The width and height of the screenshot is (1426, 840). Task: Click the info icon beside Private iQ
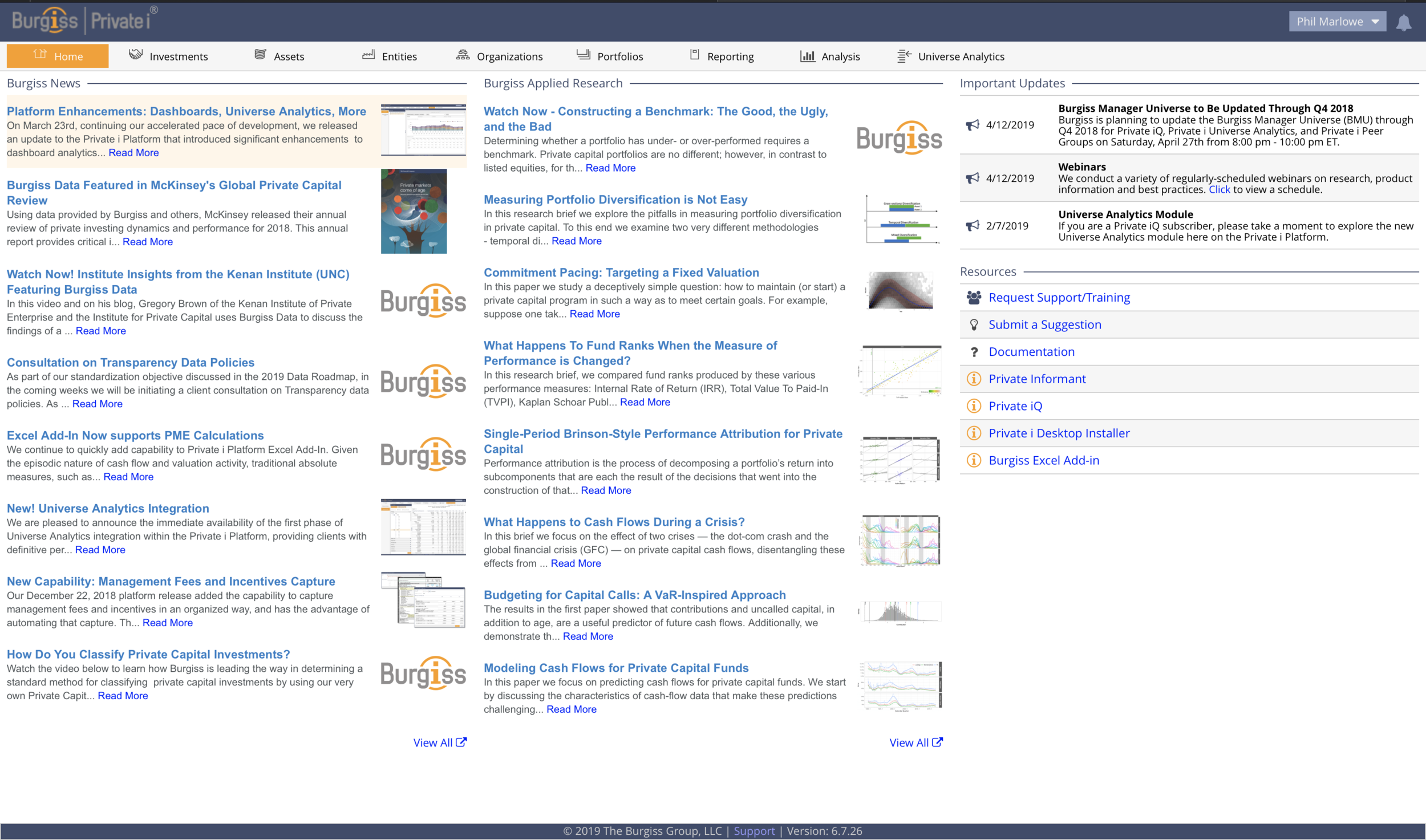point(974,406)
